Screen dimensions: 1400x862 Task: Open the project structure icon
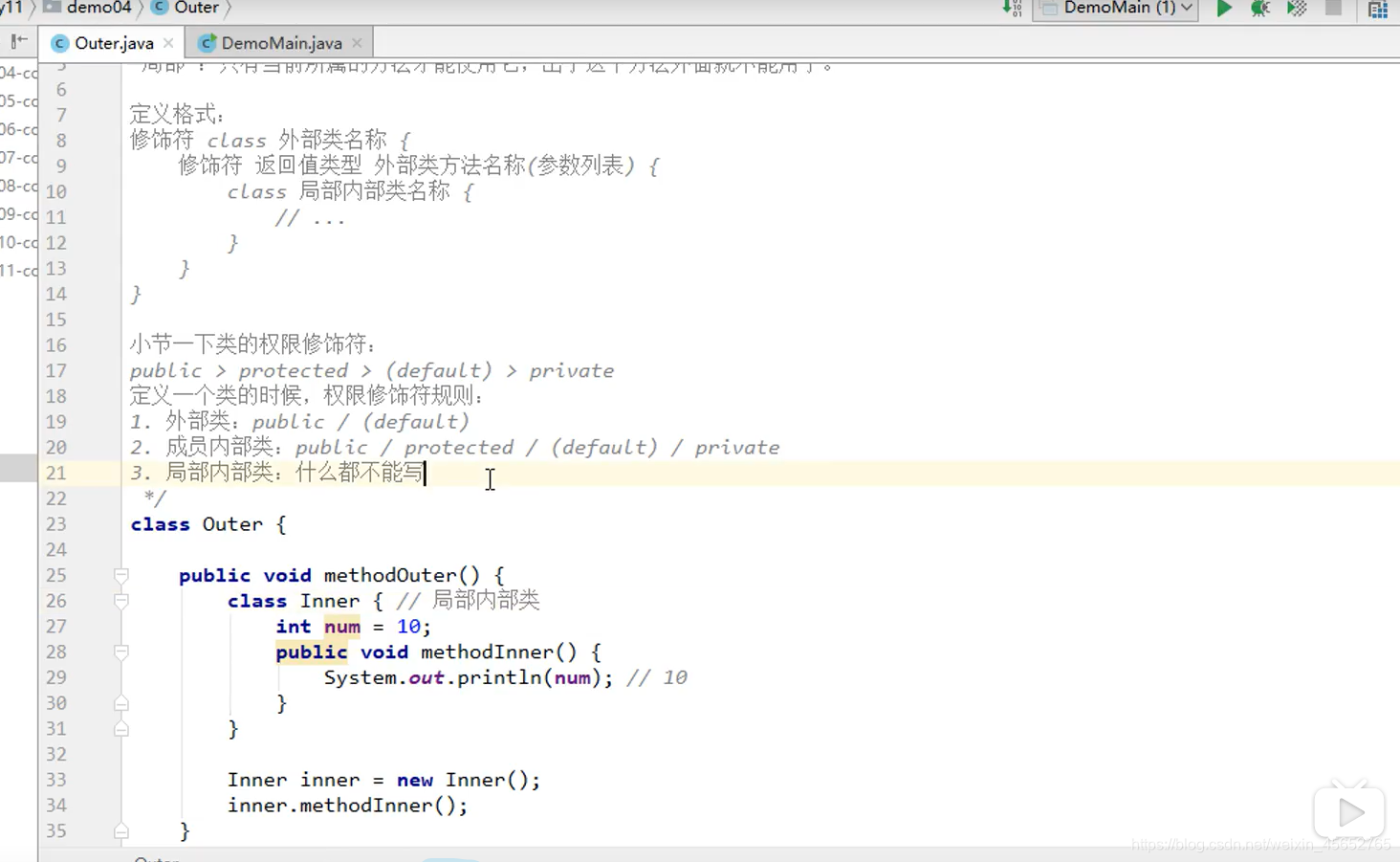pos(1378,10)
